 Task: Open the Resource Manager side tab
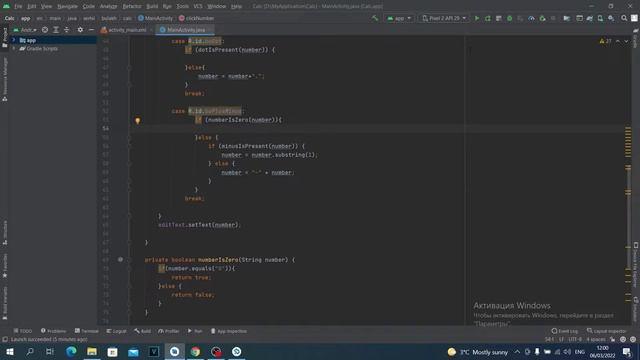(5, 79)
